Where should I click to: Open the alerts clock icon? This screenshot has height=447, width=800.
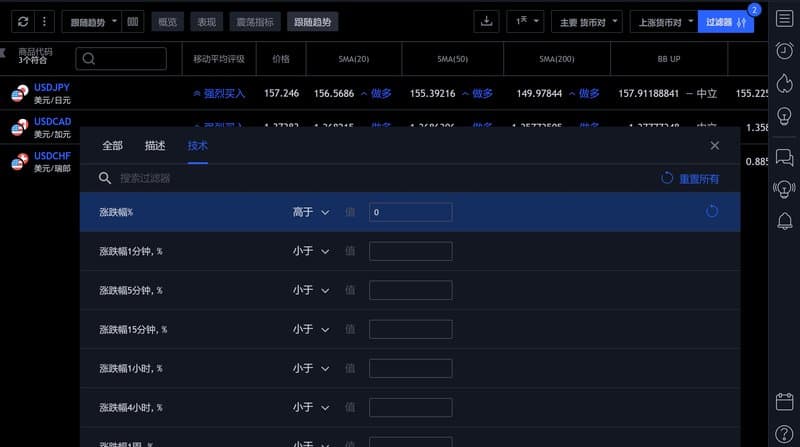click(784, 51)
